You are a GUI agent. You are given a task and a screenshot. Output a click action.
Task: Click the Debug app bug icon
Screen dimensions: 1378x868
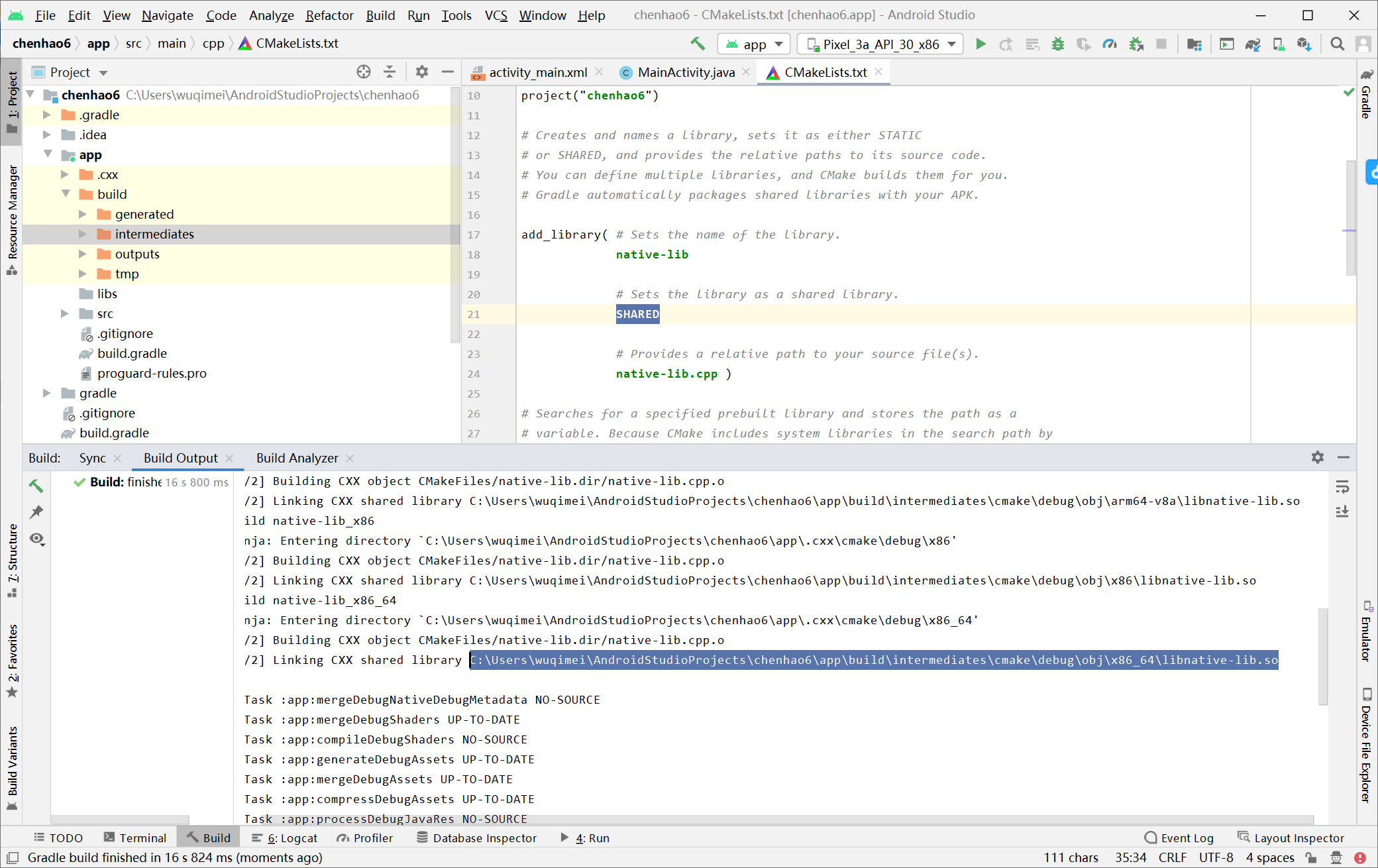(x=1058, y=44)
